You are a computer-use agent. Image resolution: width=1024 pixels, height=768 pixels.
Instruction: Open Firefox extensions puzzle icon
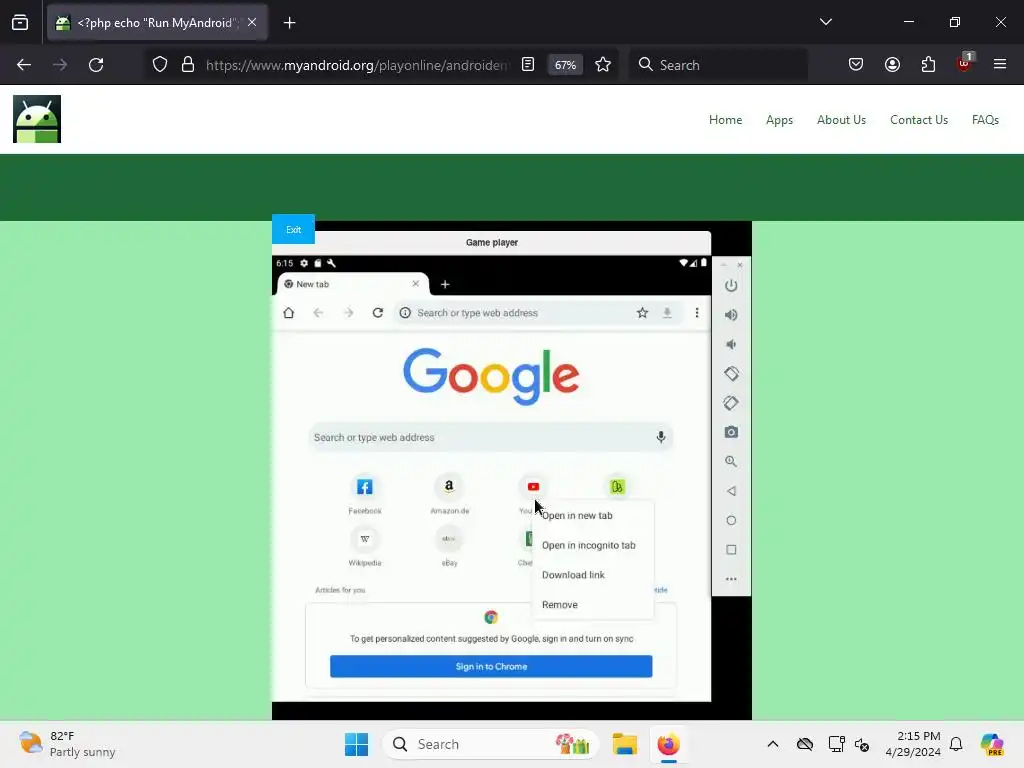(928, 65)
